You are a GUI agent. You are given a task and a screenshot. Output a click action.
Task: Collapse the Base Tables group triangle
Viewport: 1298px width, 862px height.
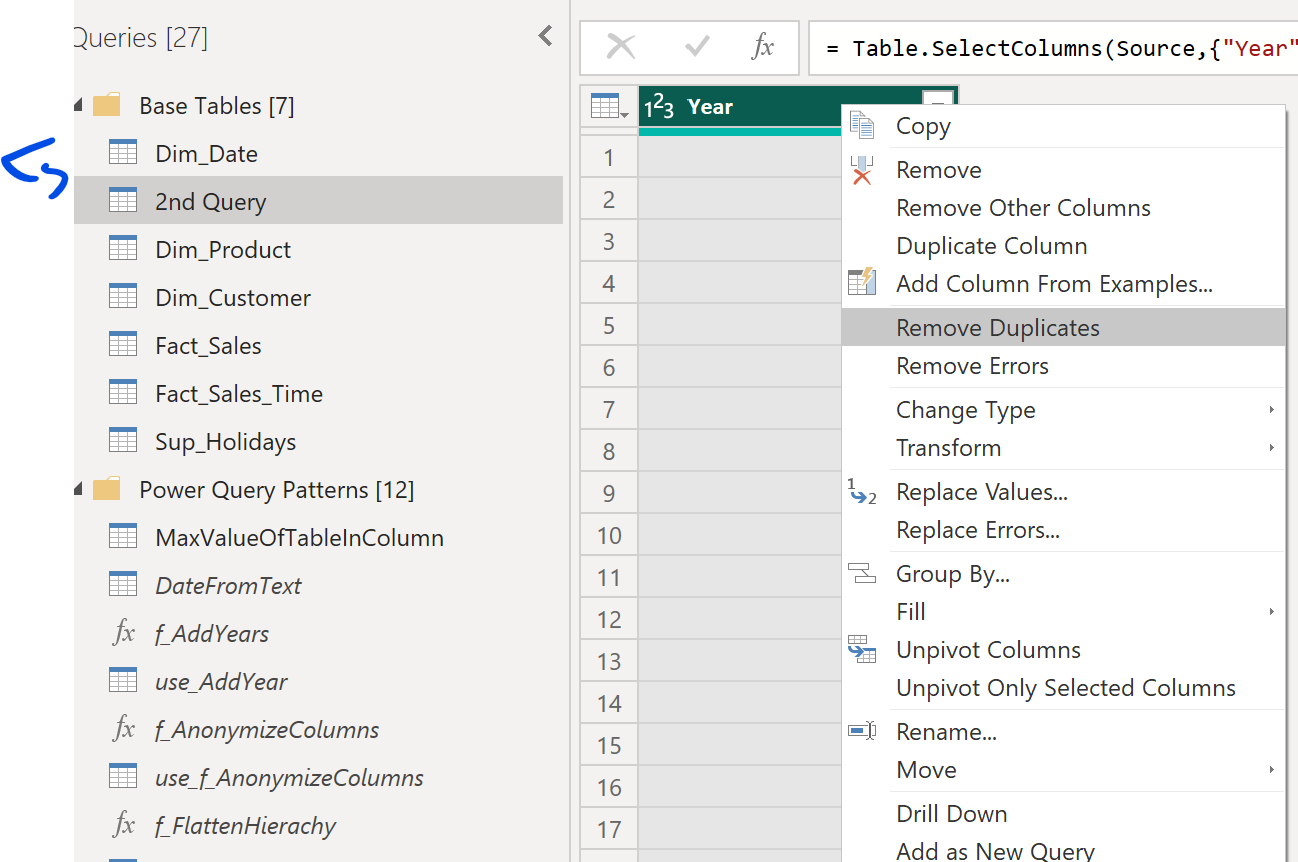tap(79, 106)
